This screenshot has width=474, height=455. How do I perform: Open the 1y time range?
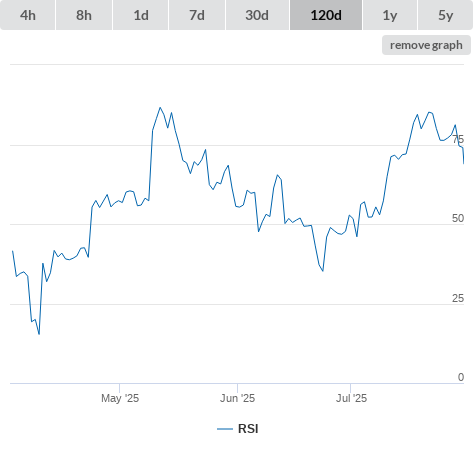[x=390, y=15]
